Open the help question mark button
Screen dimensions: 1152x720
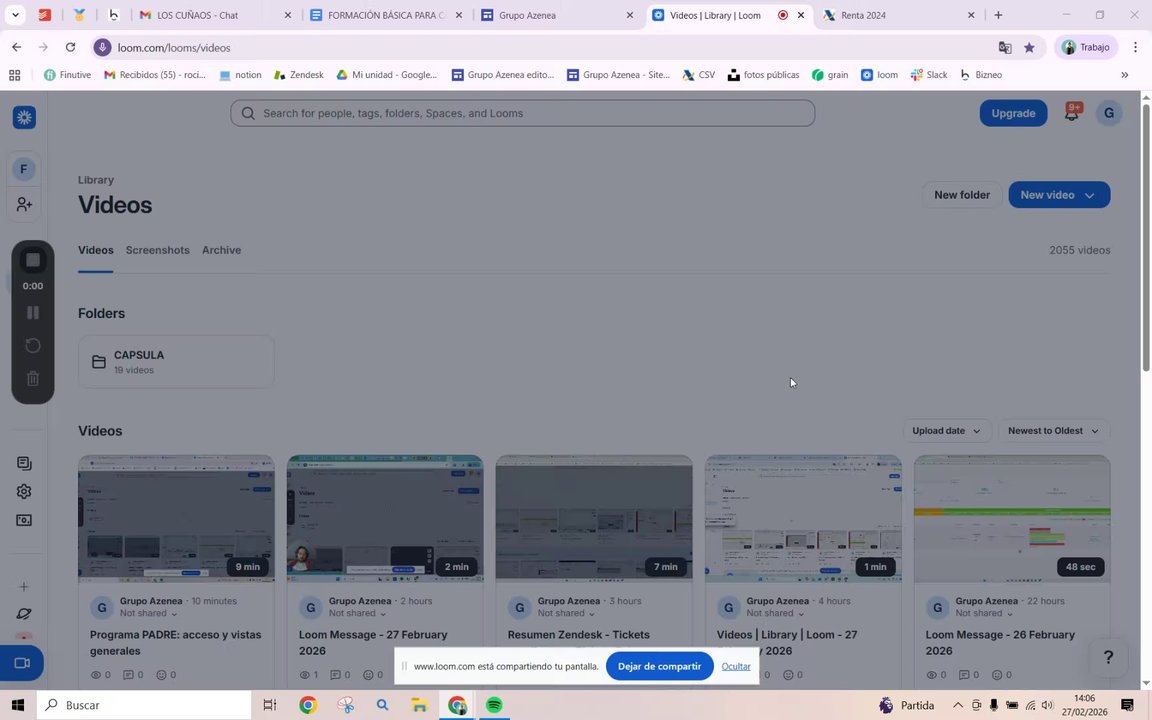(x=1108, y=657)
